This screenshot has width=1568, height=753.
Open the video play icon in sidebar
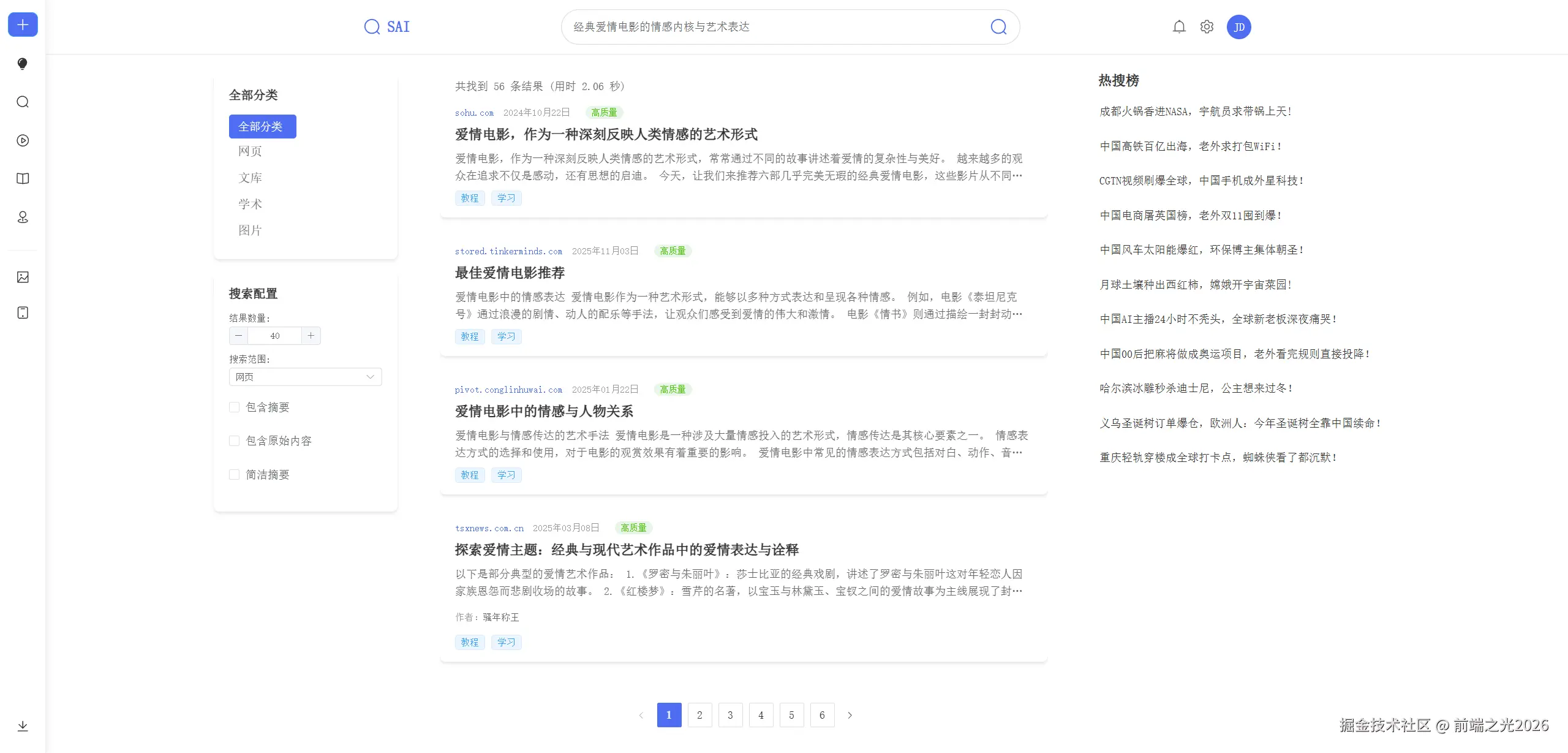point(23,140)
